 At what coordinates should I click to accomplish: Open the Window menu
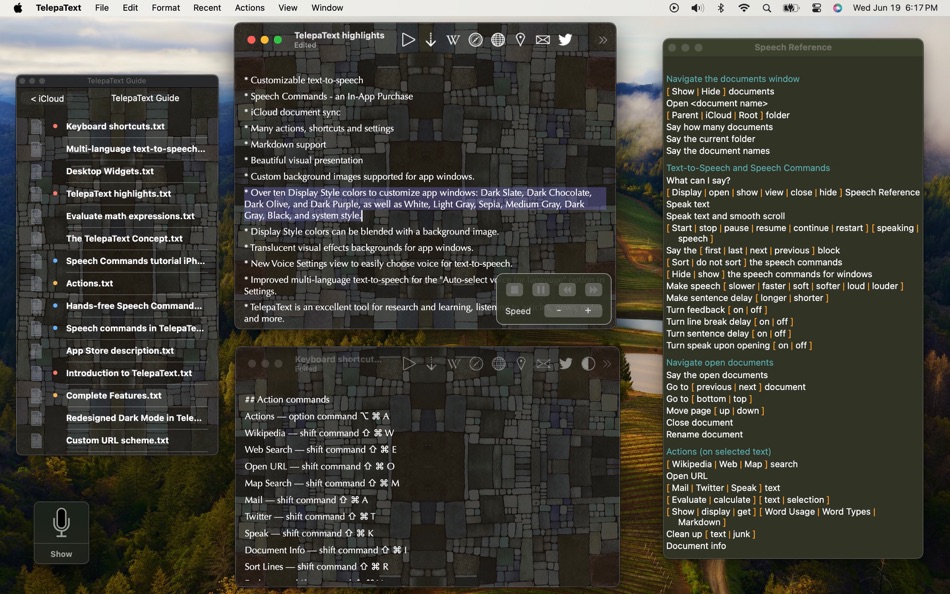click(327, 8)
